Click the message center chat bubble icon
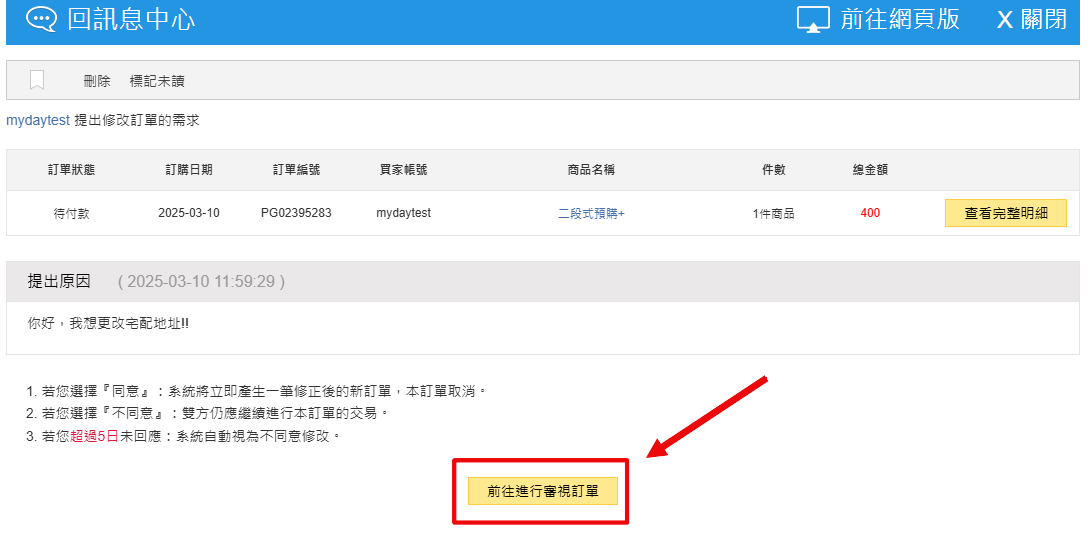Viewport: 1090px width, 538px height. tap(42, 19)
